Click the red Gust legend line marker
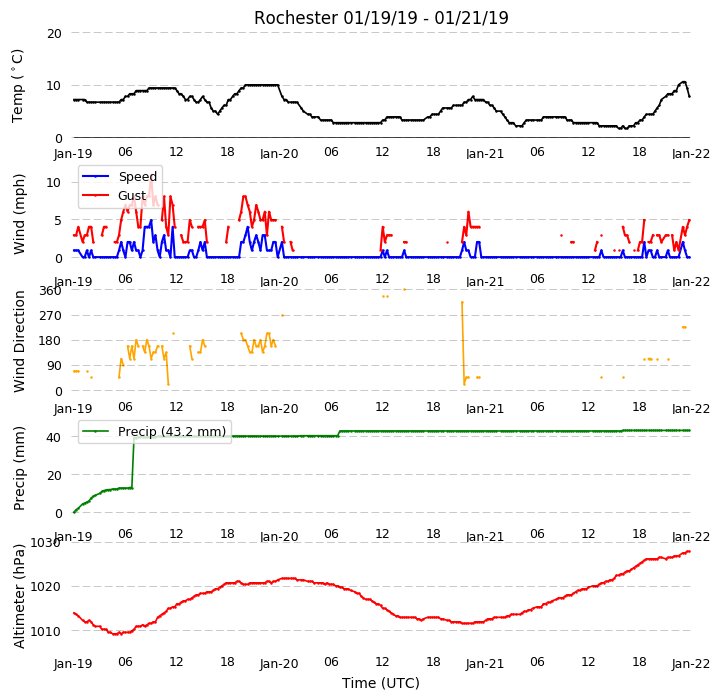This screenshot has width=720, height=700. pos(96,195)
